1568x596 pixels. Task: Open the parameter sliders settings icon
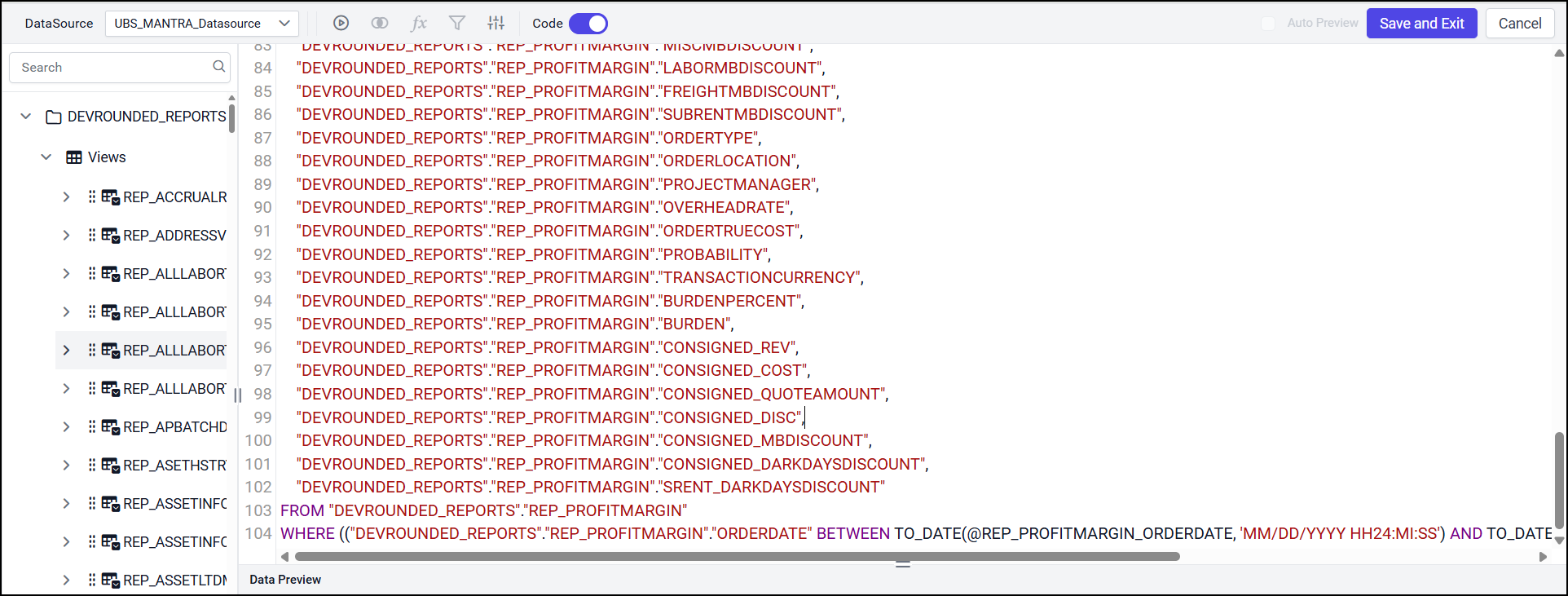(496, 24)
